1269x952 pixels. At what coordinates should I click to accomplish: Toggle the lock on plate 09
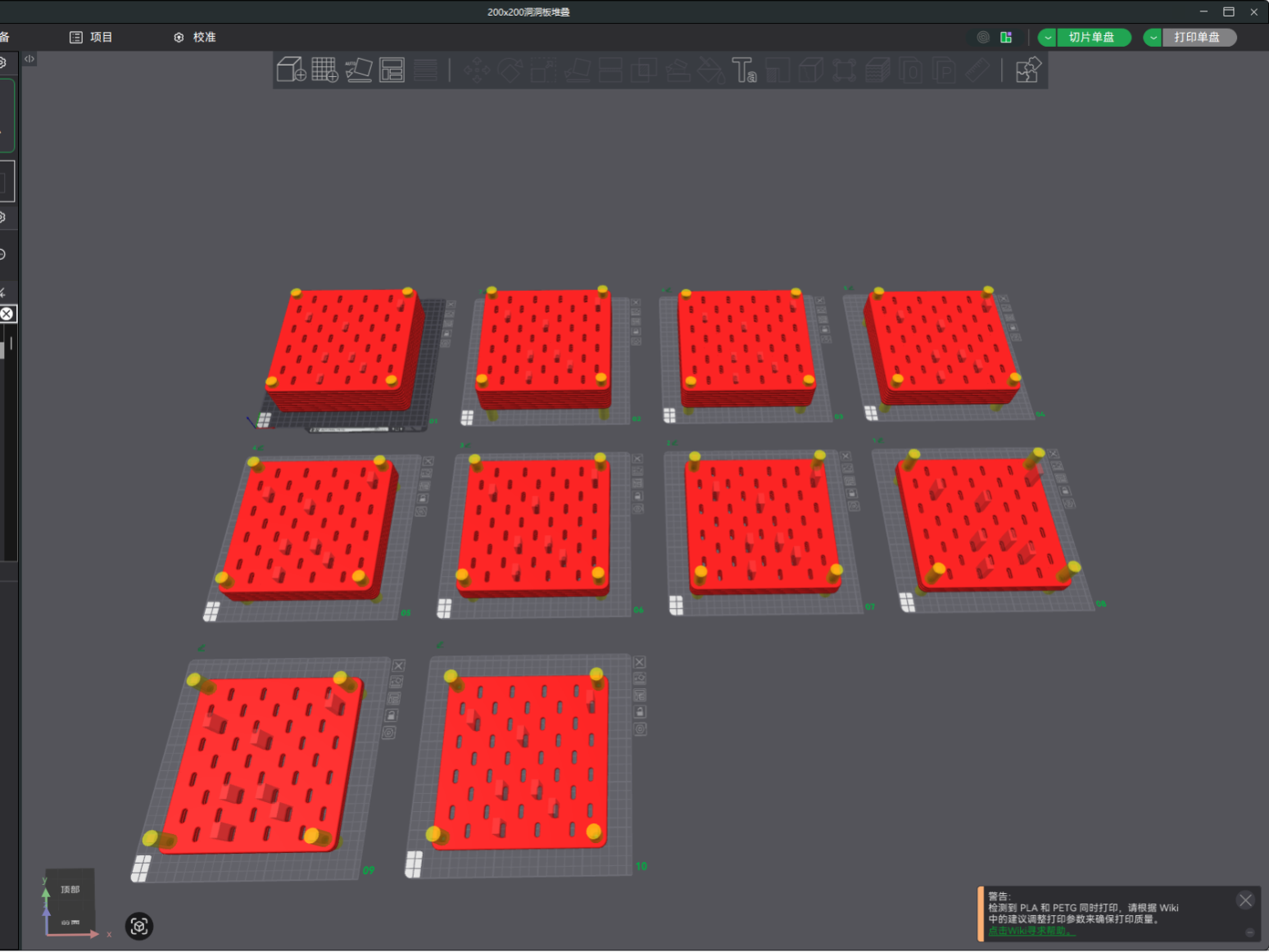click(x=392, y=715)
